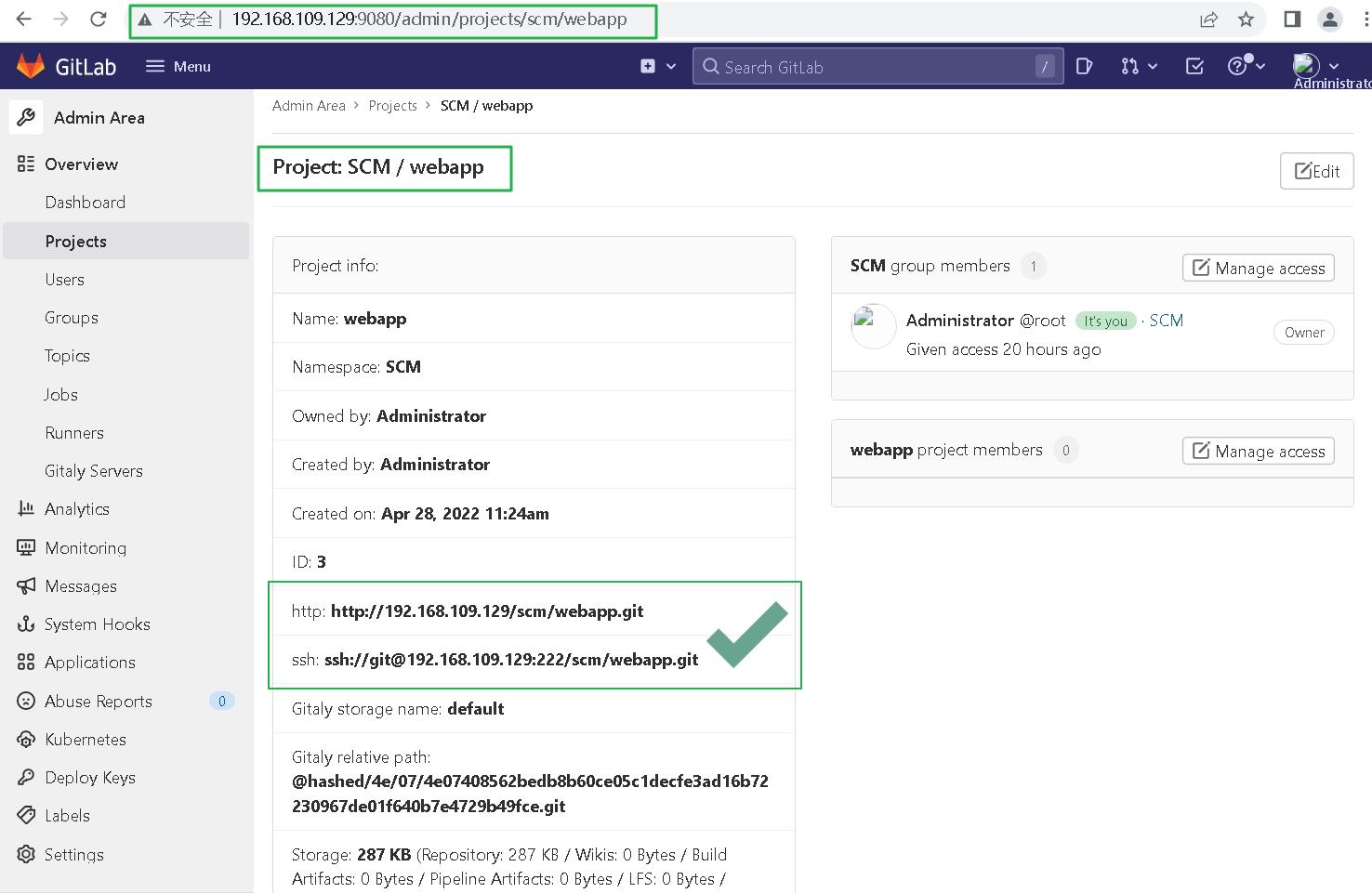Expand the user profile dropdown arrow
This screenshot has width=1372, height=893.
(1334, 67)
